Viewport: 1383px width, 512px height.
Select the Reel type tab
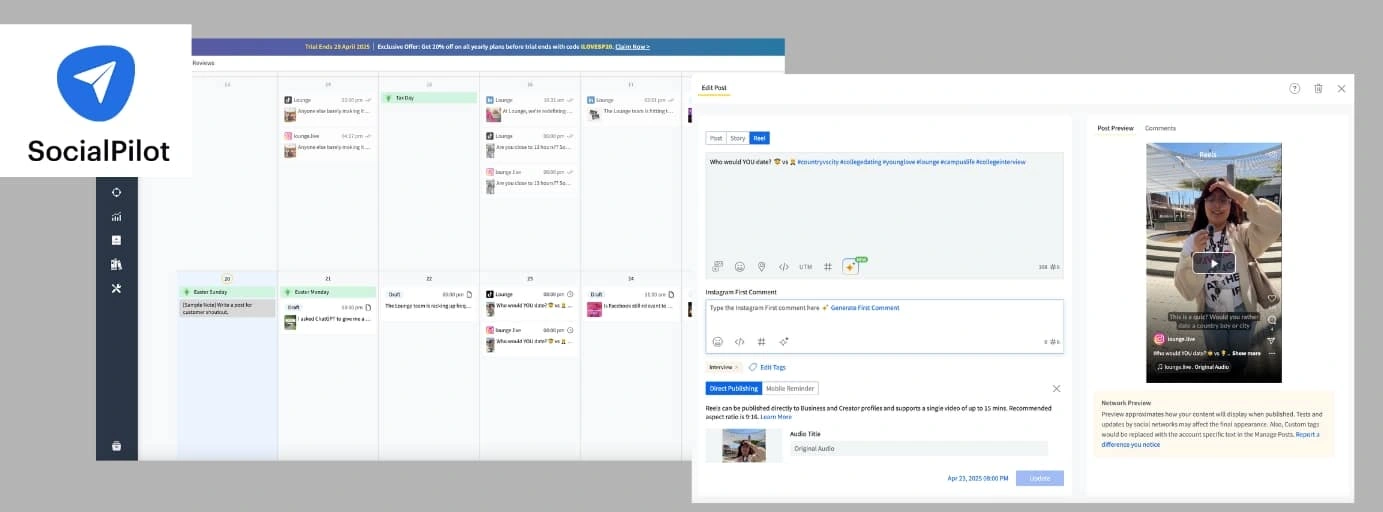(760, 138)
